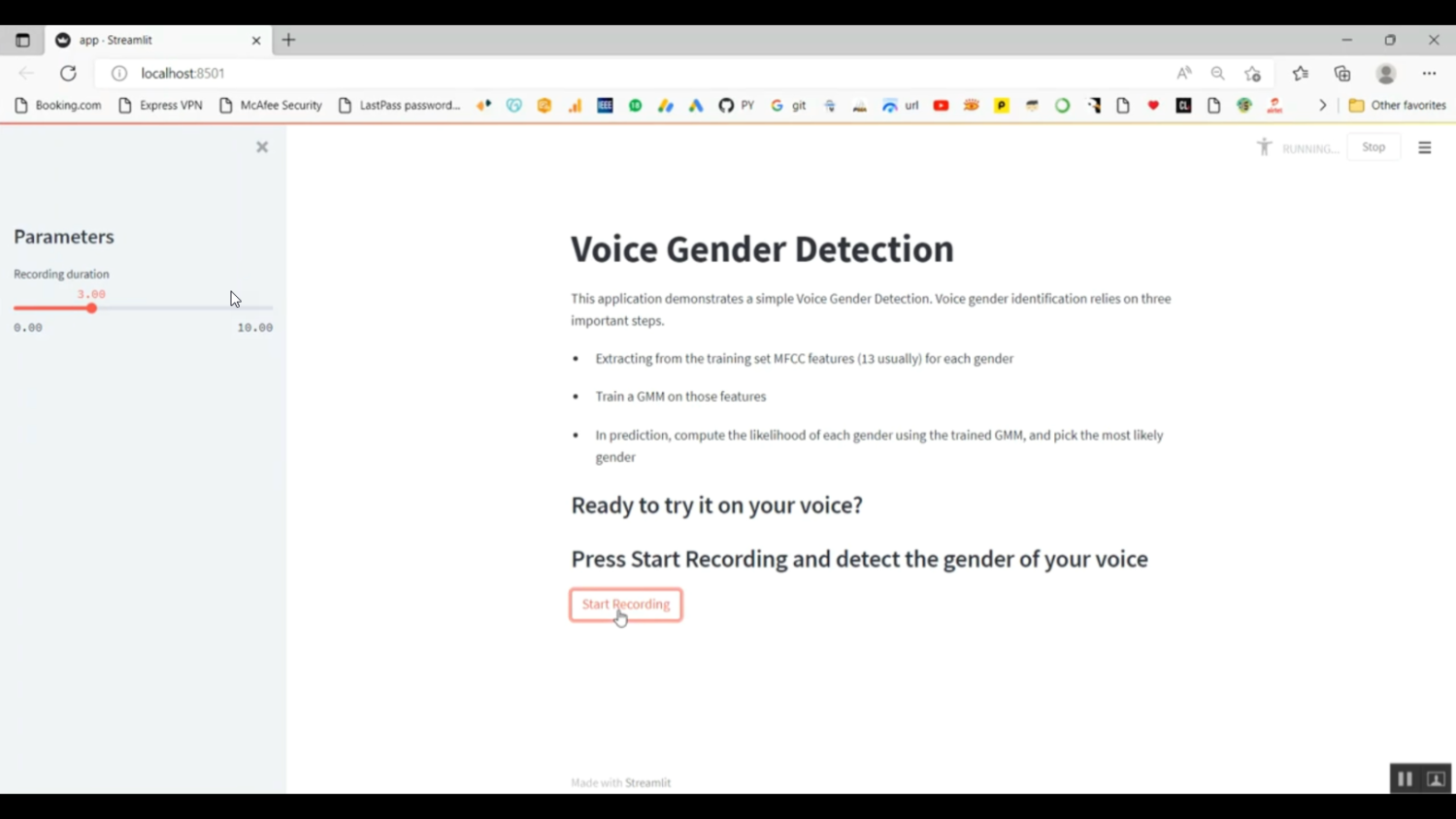This screenshot has height=819, width=1456.
Task: Open the Favorites list
Action: point(1301,73)
